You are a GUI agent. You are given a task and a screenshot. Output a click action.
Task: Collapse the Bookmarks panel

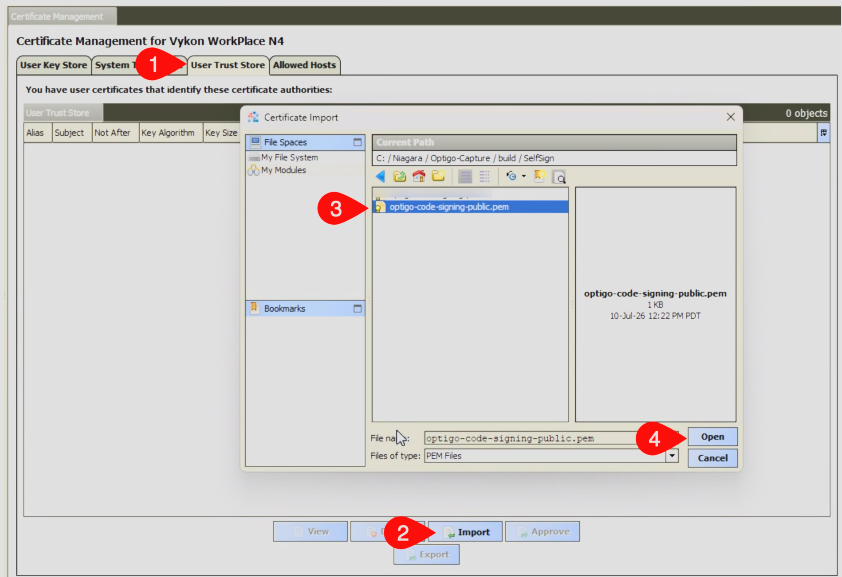[x=357, y=309]
